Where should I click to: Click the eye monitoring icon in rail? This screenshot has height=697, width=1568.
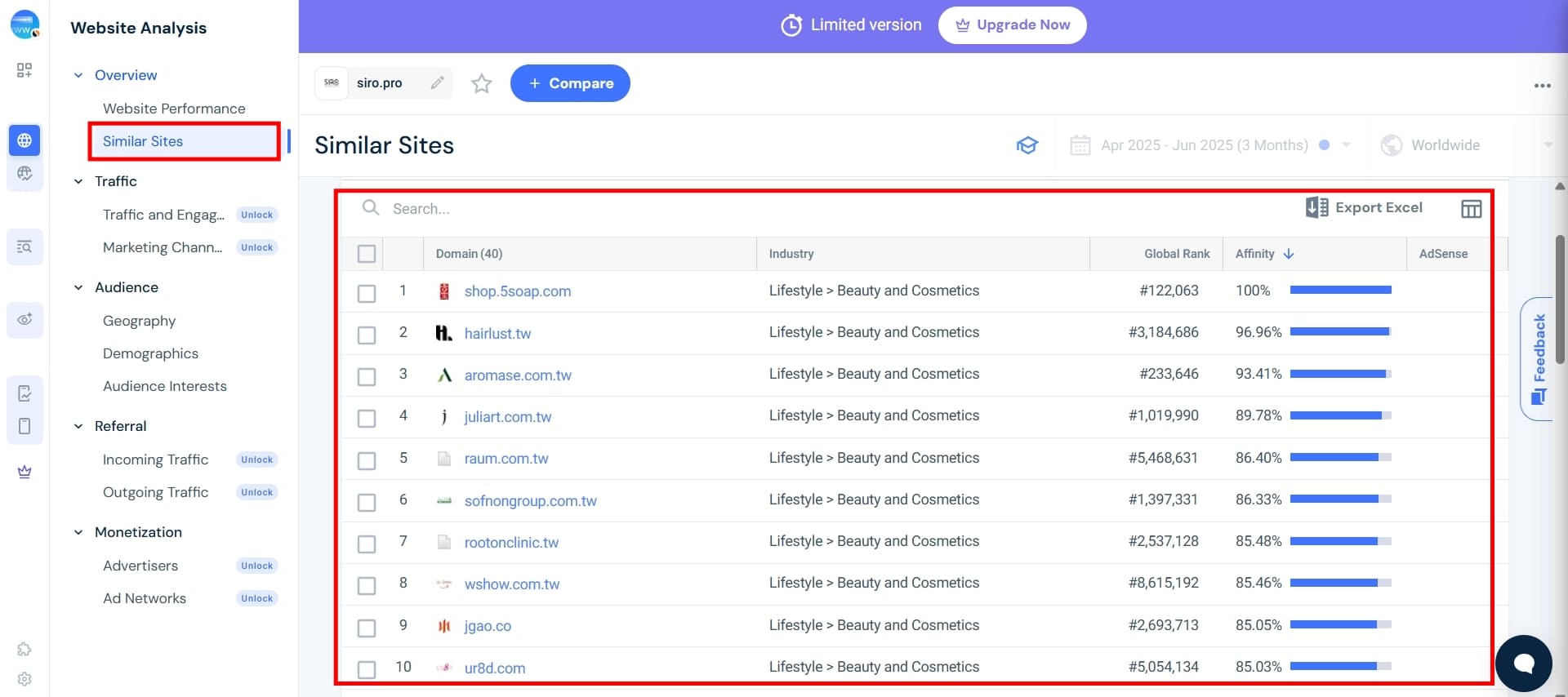click(x=24, y=319)
